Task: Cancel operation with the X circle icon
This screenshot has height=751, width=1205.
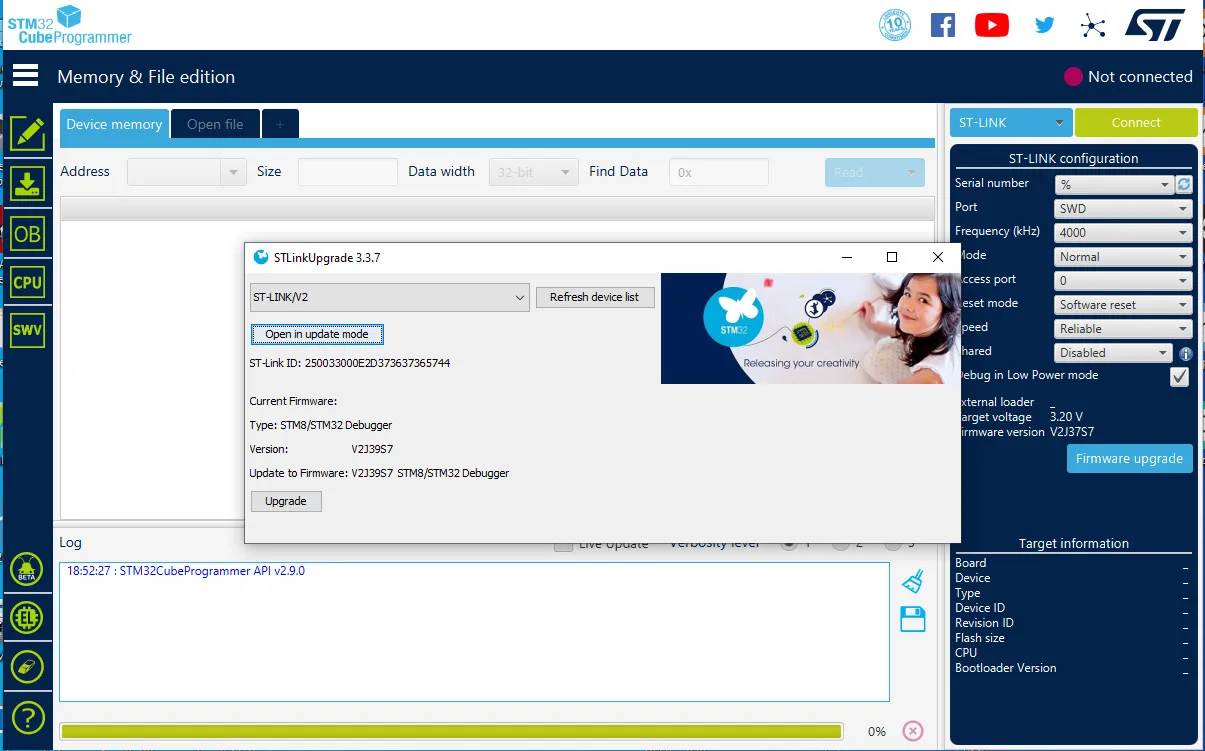Action: coord(913,731)
